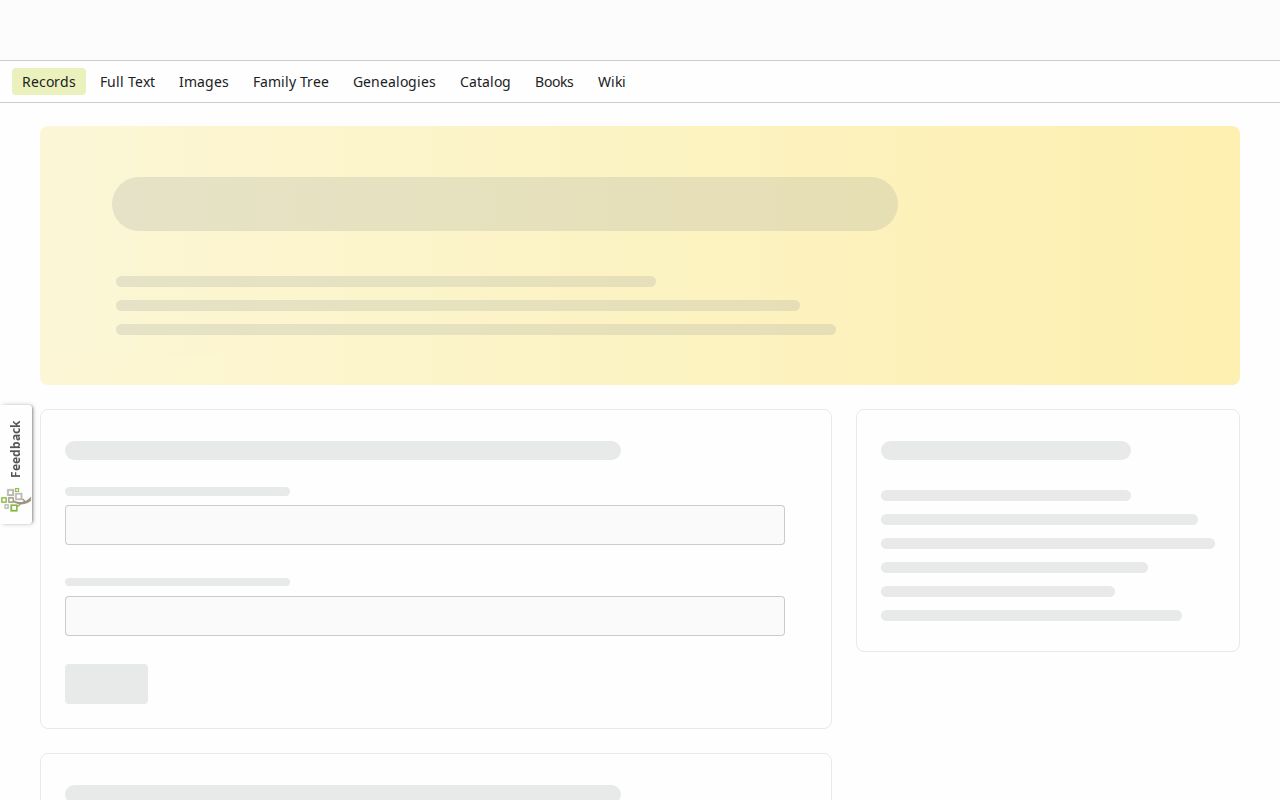Switch to the Catalog tab
This screenshot has width=1280, height=800.
coord(485,82)
